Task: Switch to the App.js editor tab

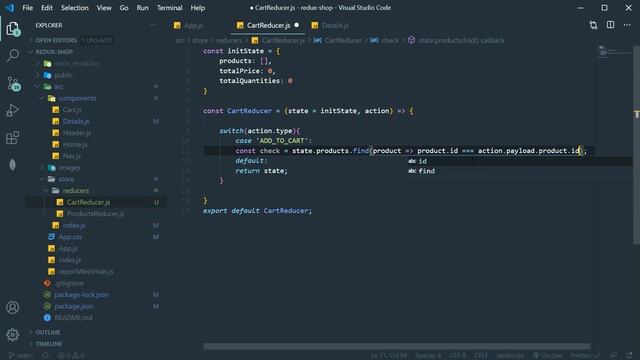Action: coord(193,25)
